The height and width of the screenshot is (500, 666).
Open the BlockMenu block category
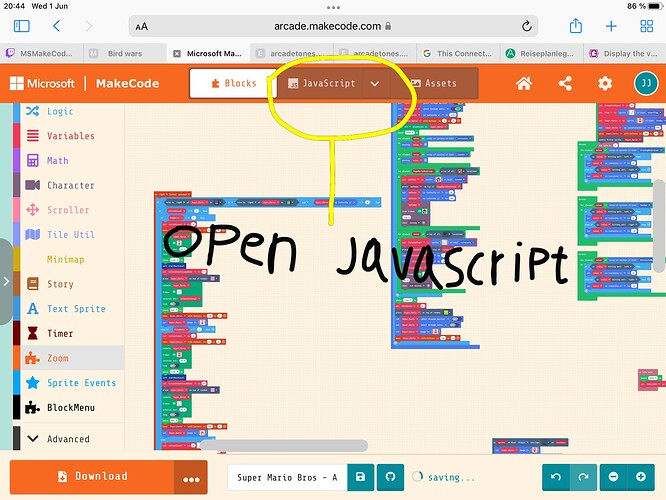point(68,407)
